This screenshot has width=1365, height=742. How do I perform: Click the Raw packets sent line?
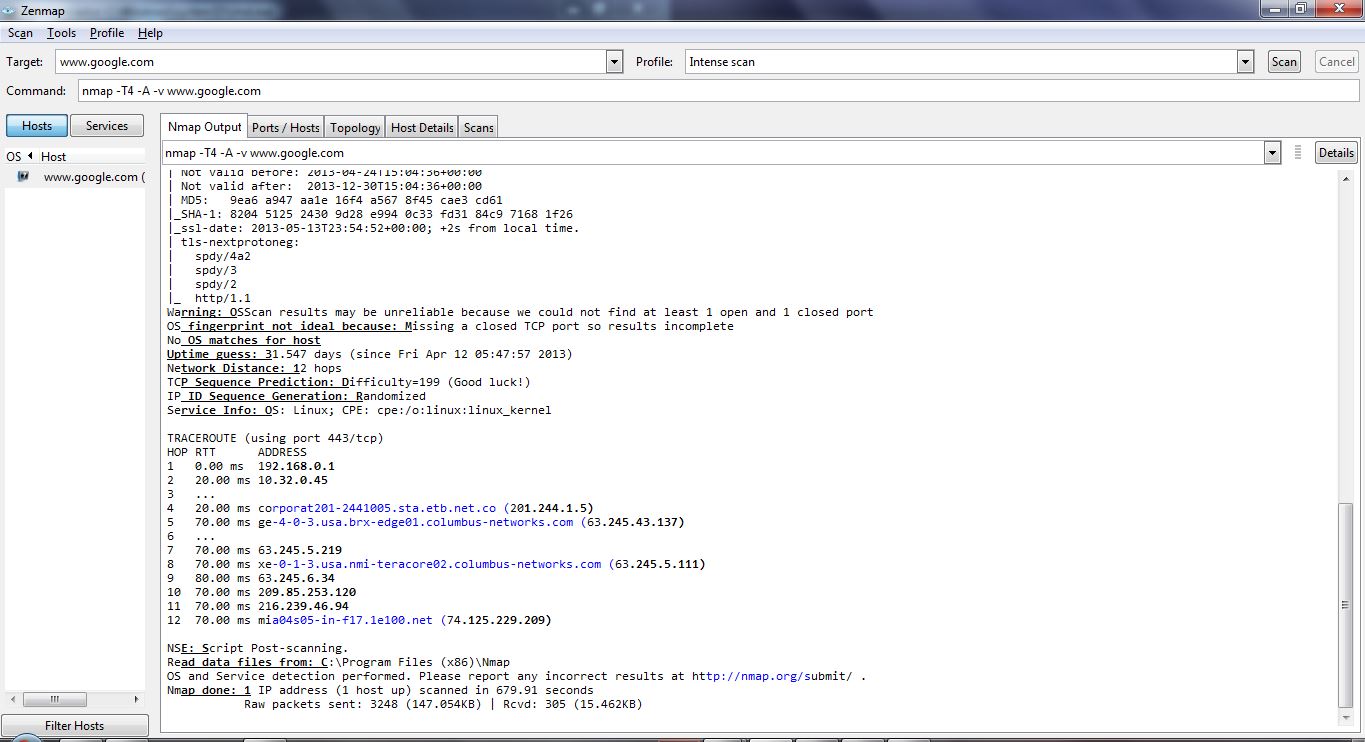pyautogui.click(x=443, y=704)
